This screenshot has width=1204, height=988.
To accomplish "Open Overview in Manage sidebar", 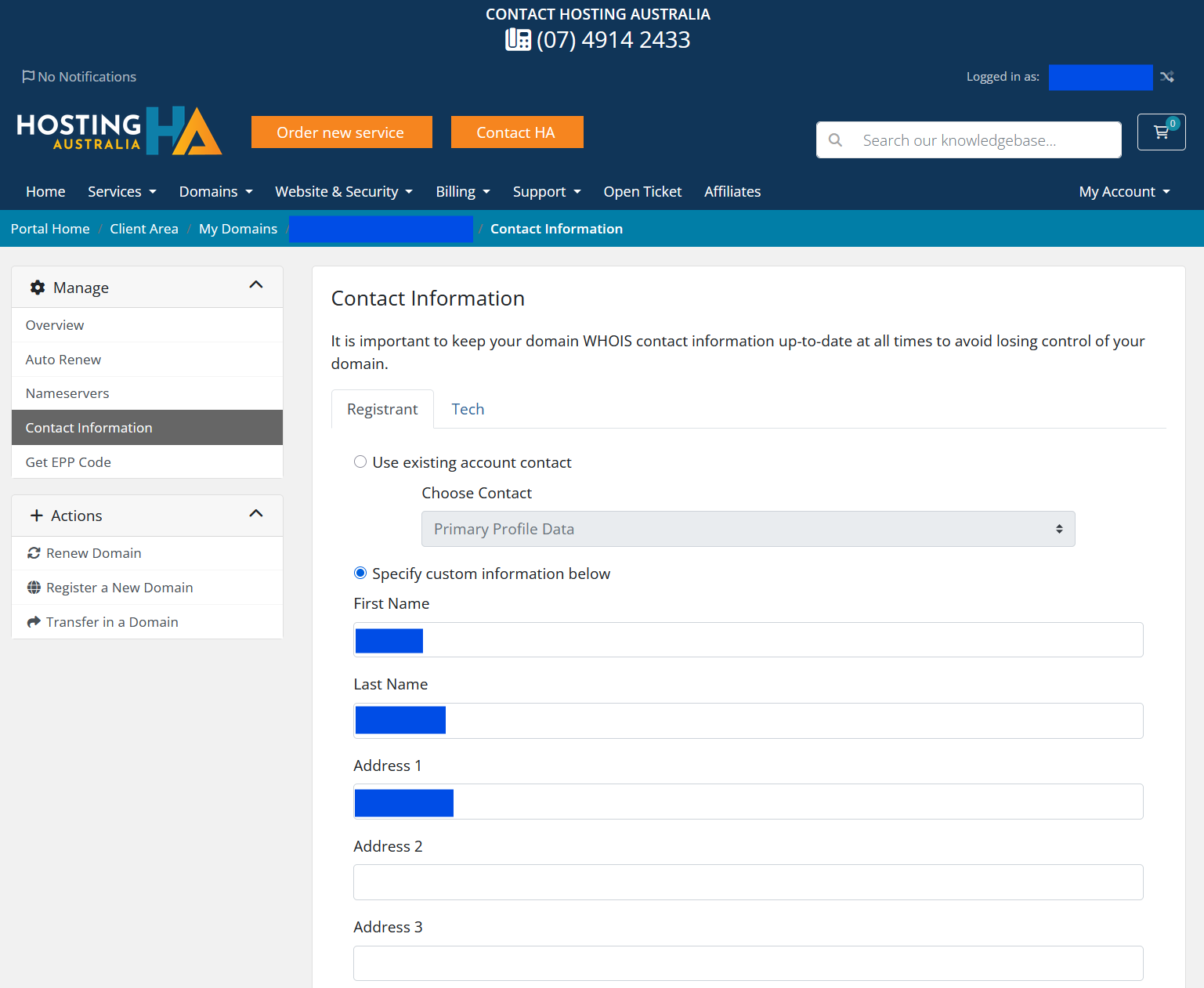I will tap(147, 325).
